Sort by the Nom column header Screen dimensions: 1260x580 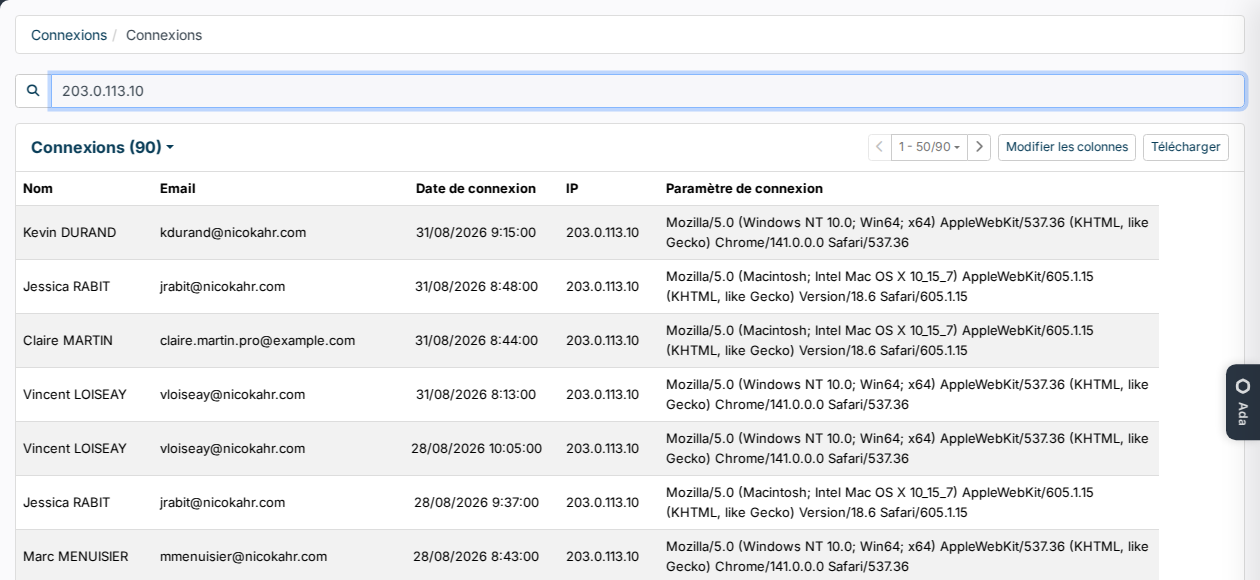[38, 188]
